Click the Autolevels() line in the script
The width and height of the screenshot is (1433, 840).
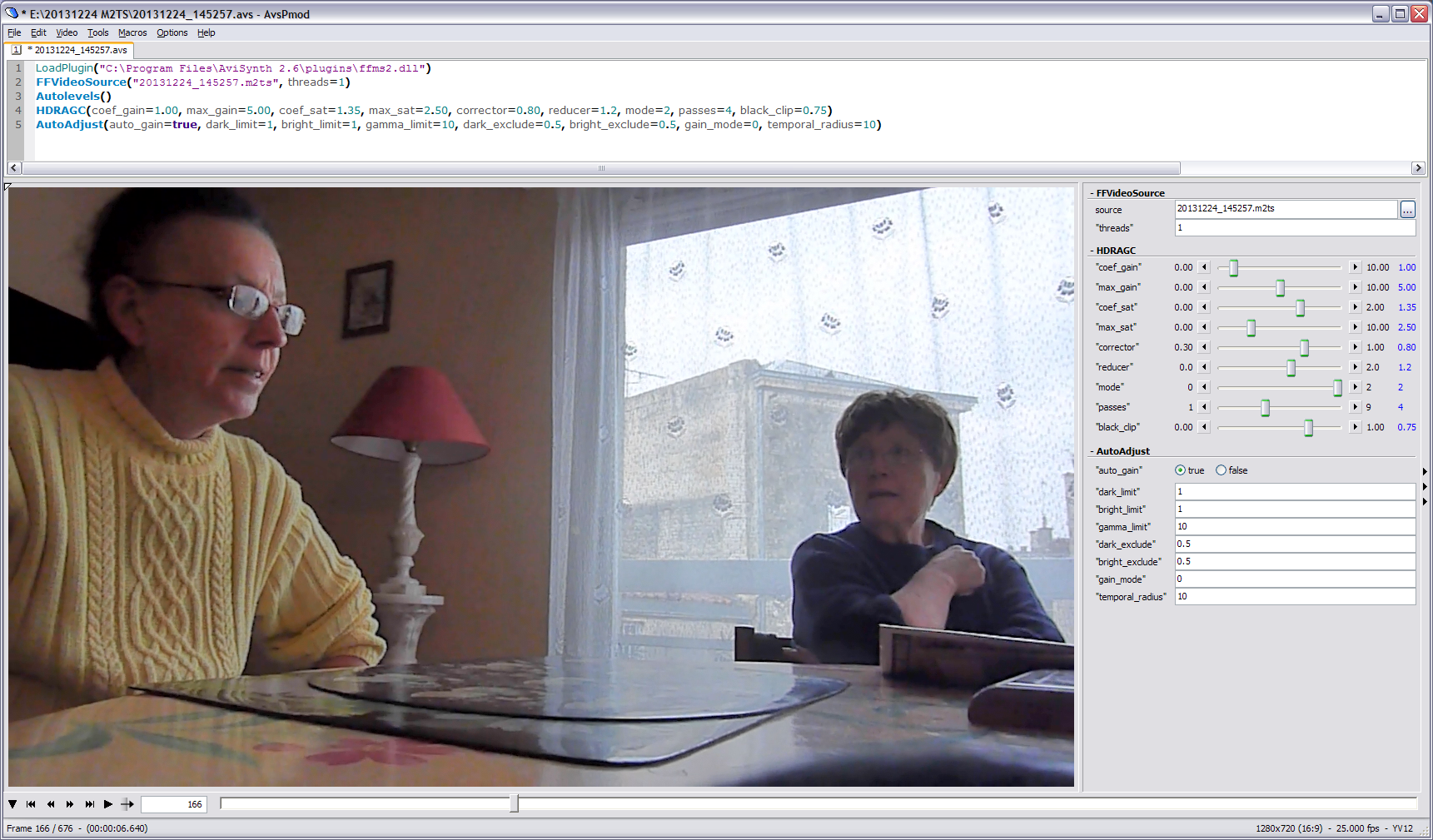(x=73, y=97)
